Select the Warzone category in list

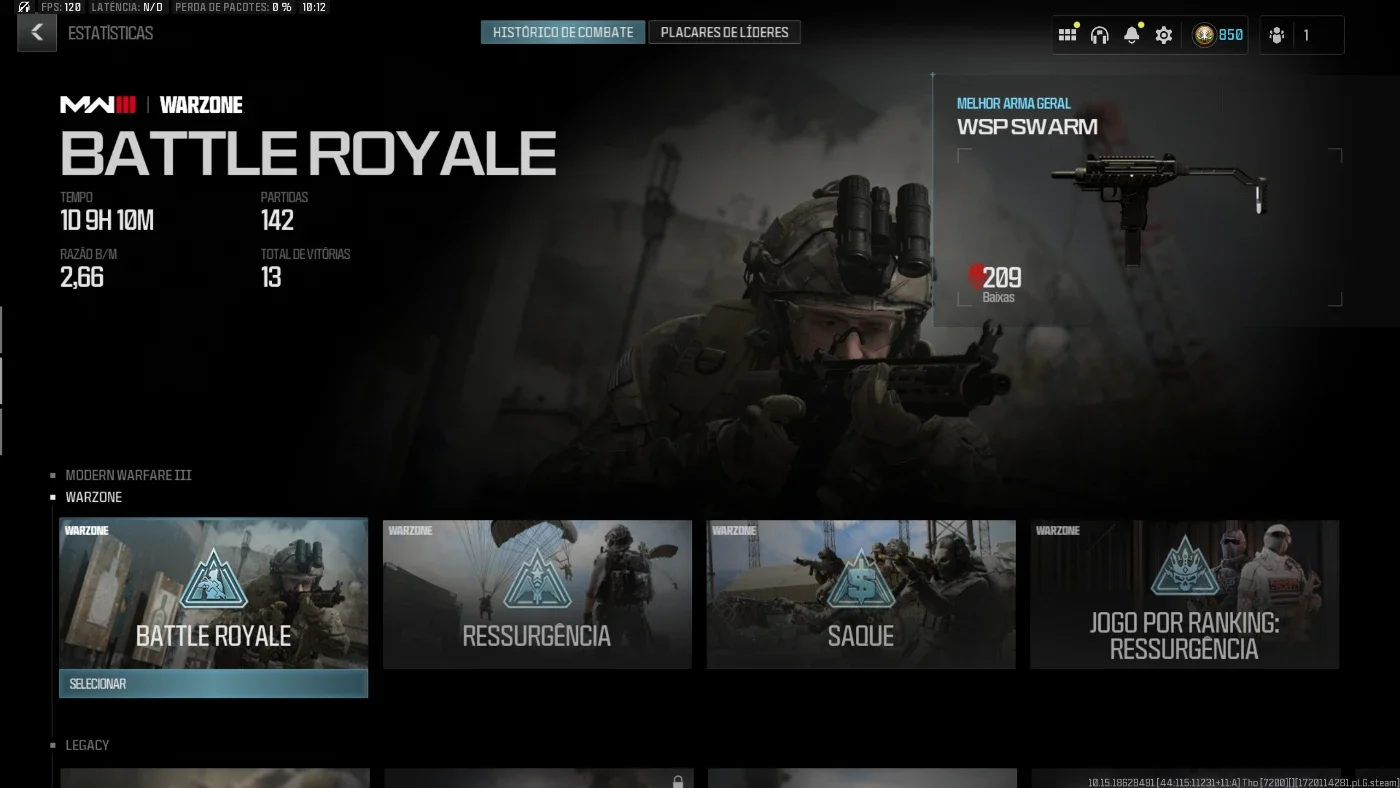coord(94,497)
